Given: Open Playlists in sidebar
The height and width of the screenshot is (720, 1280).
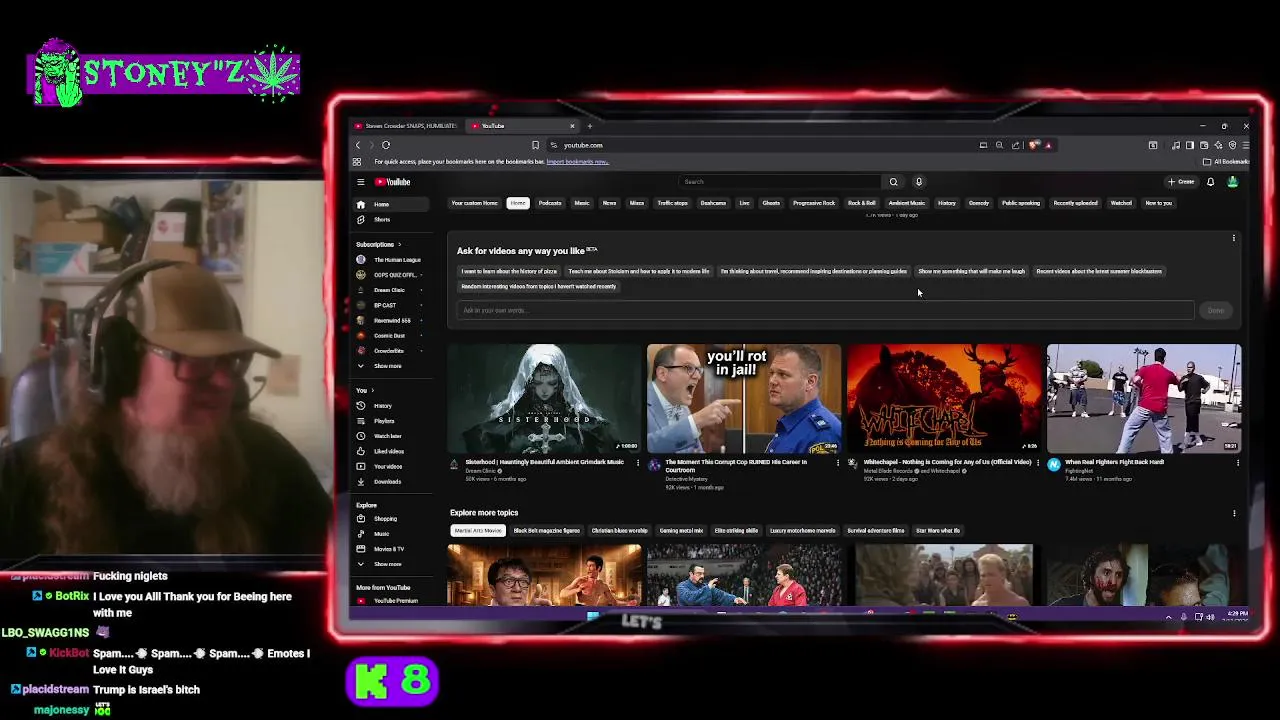Looking at the screenshot, I should coord(390,421).
